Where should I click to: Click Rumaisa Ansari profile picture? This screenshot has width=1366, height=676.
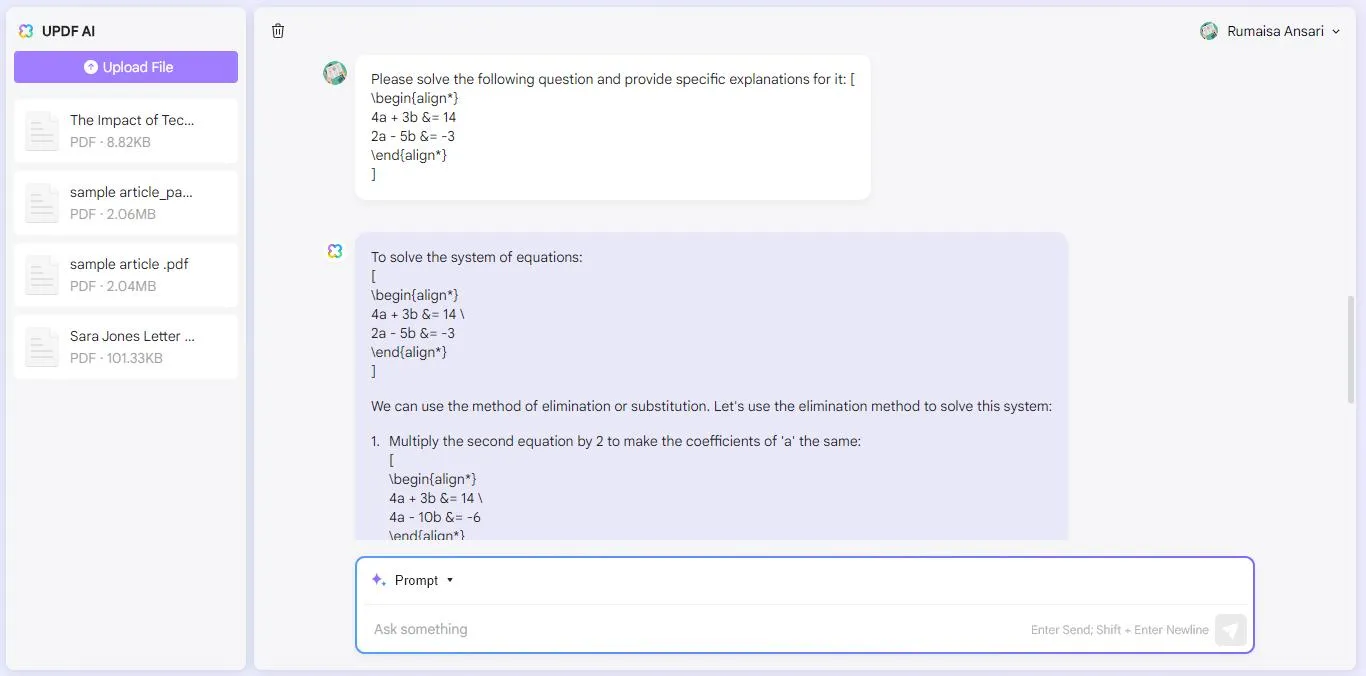coord(1209,31)
